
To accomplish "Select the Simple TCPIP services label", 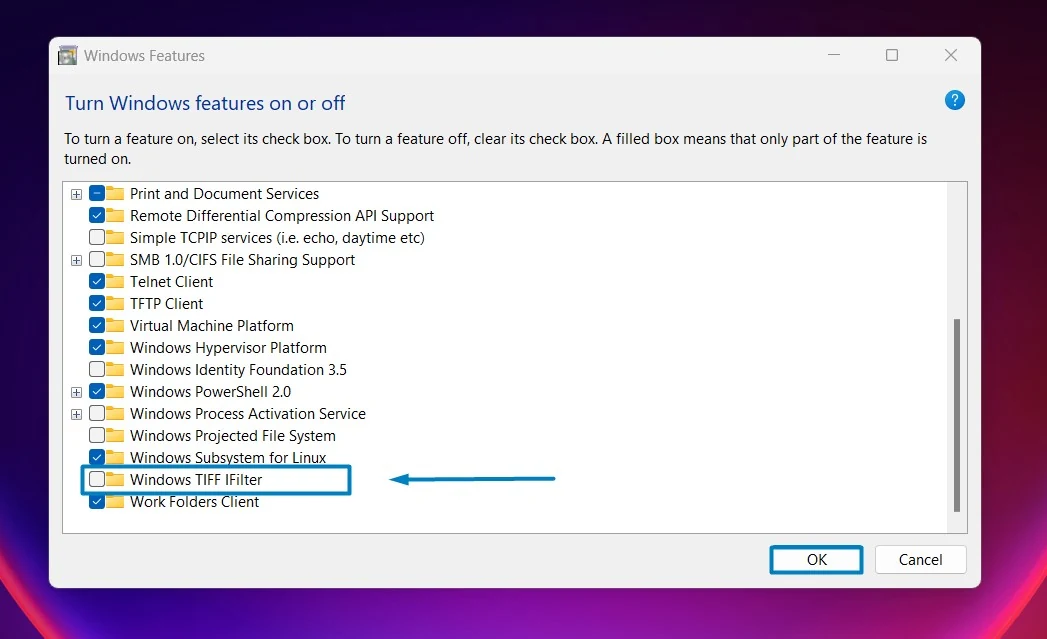I will 277,237.
